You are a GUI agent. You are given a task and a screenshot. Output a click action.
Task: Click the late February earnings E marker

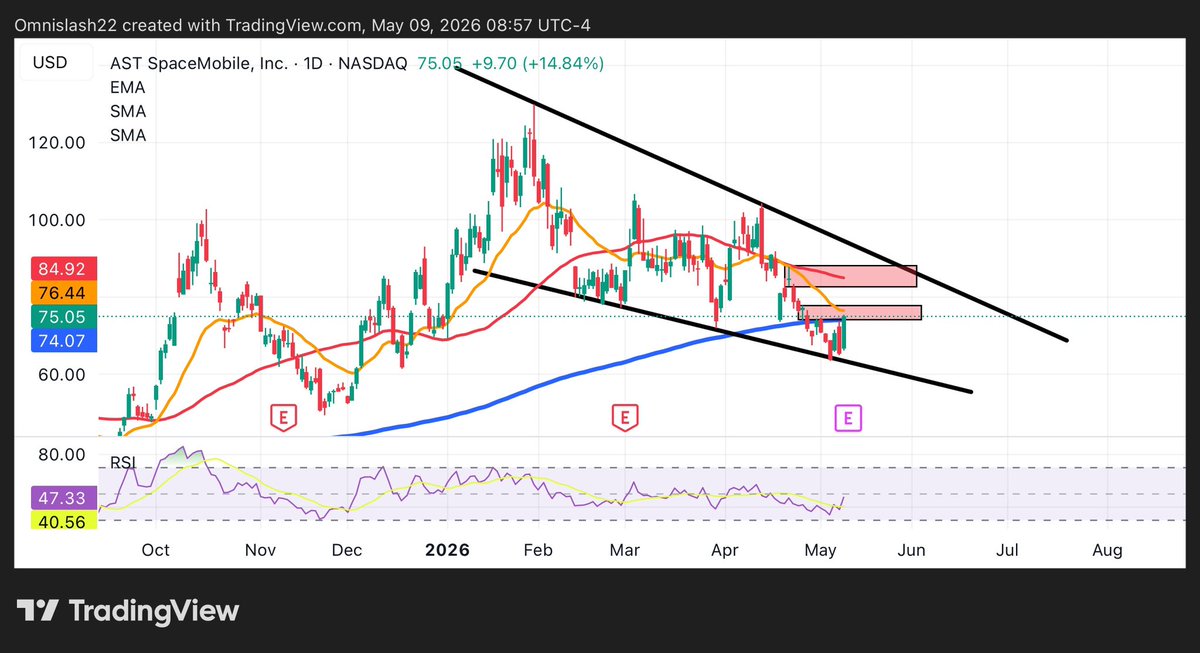pyautogui.click(x=625, y=417)
